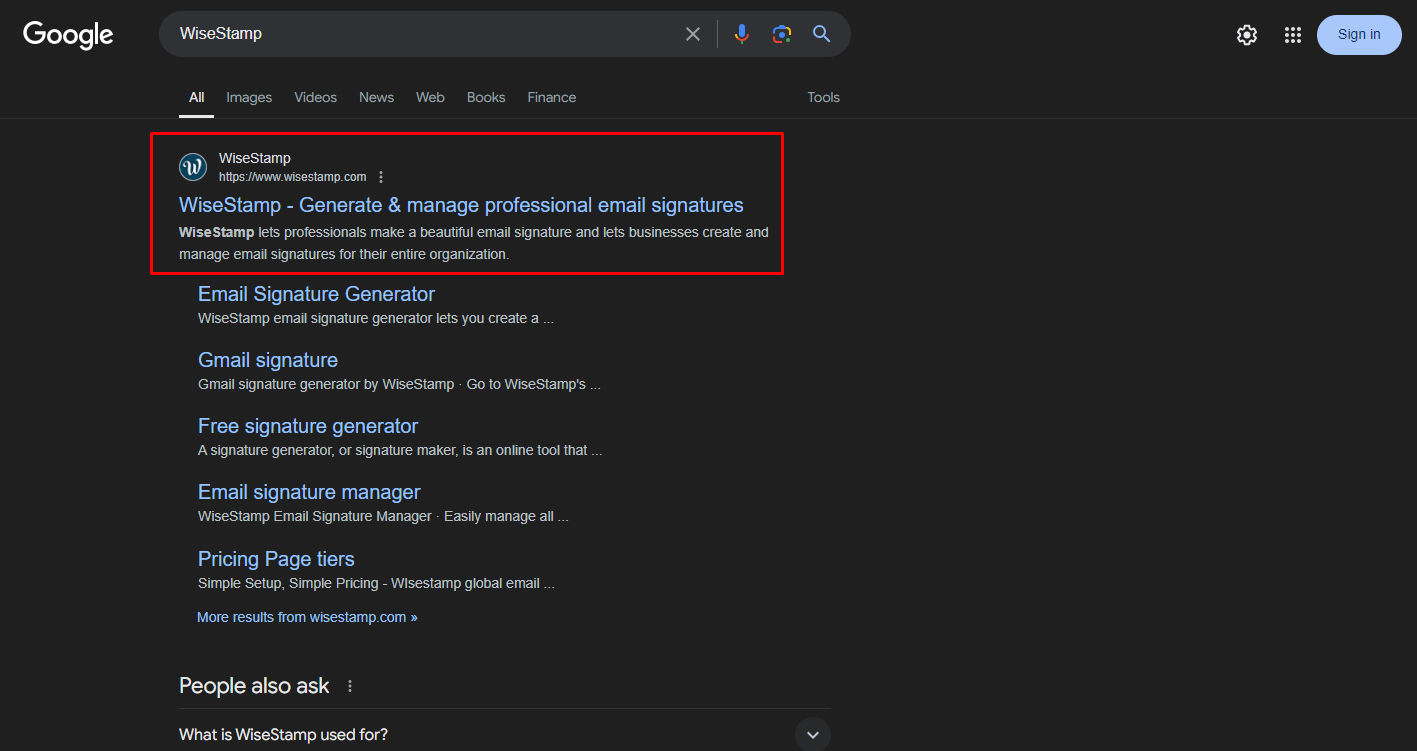Screen dimensions: 1417x751
Task: Open Free signature generator sitelink
Action: (308, 426)
